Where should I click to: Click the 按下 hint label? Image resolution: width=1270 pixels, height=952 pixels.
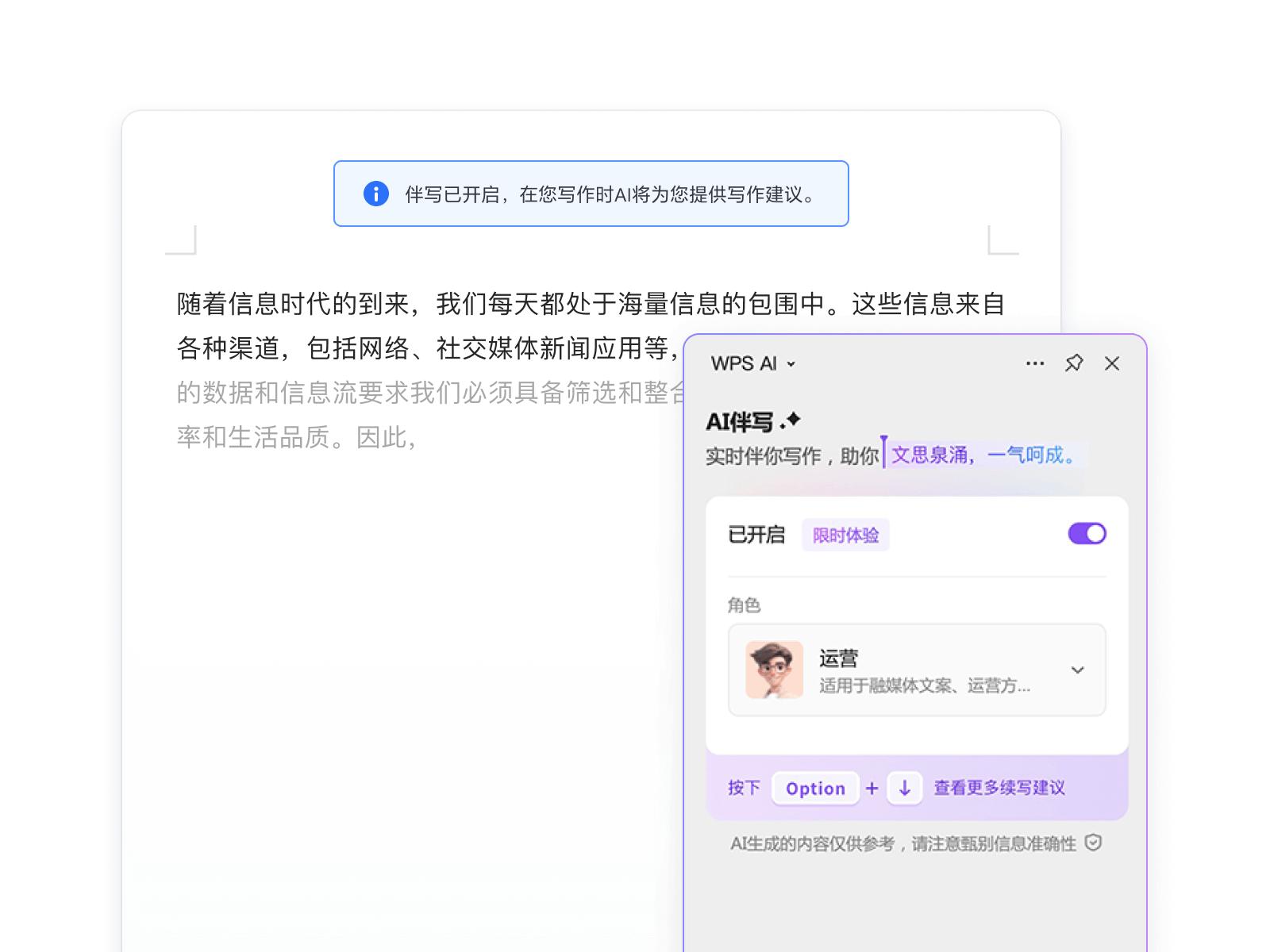point(744,788)
